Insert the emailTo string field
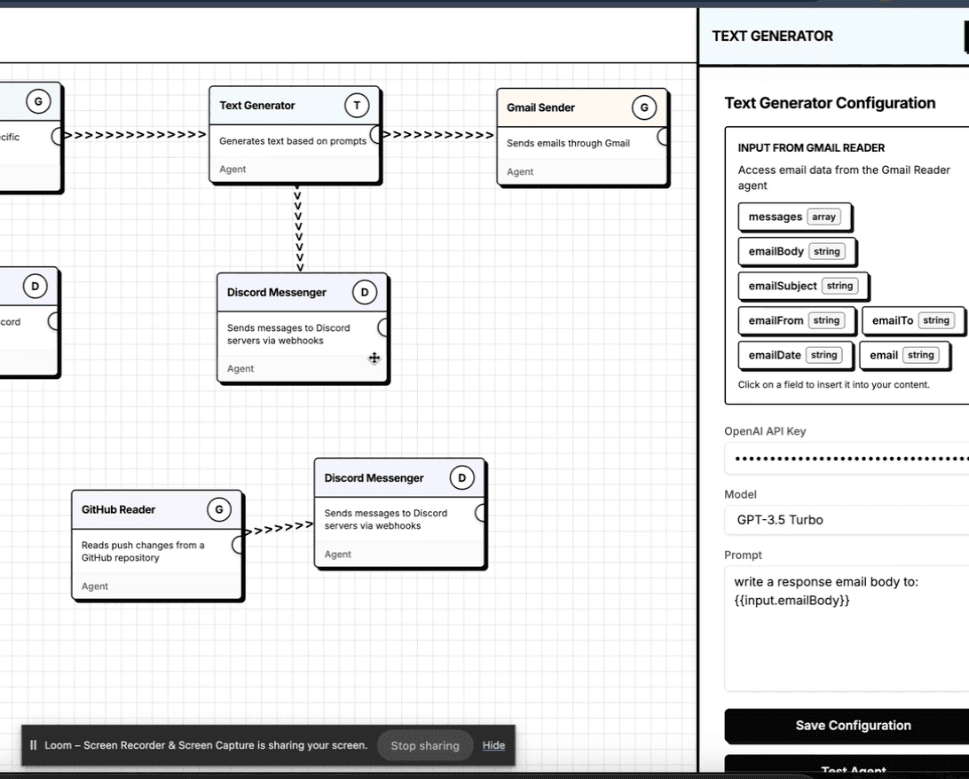The width and height of the screenshot is (969, 779). pyautogui.click(x=911, y=321)
